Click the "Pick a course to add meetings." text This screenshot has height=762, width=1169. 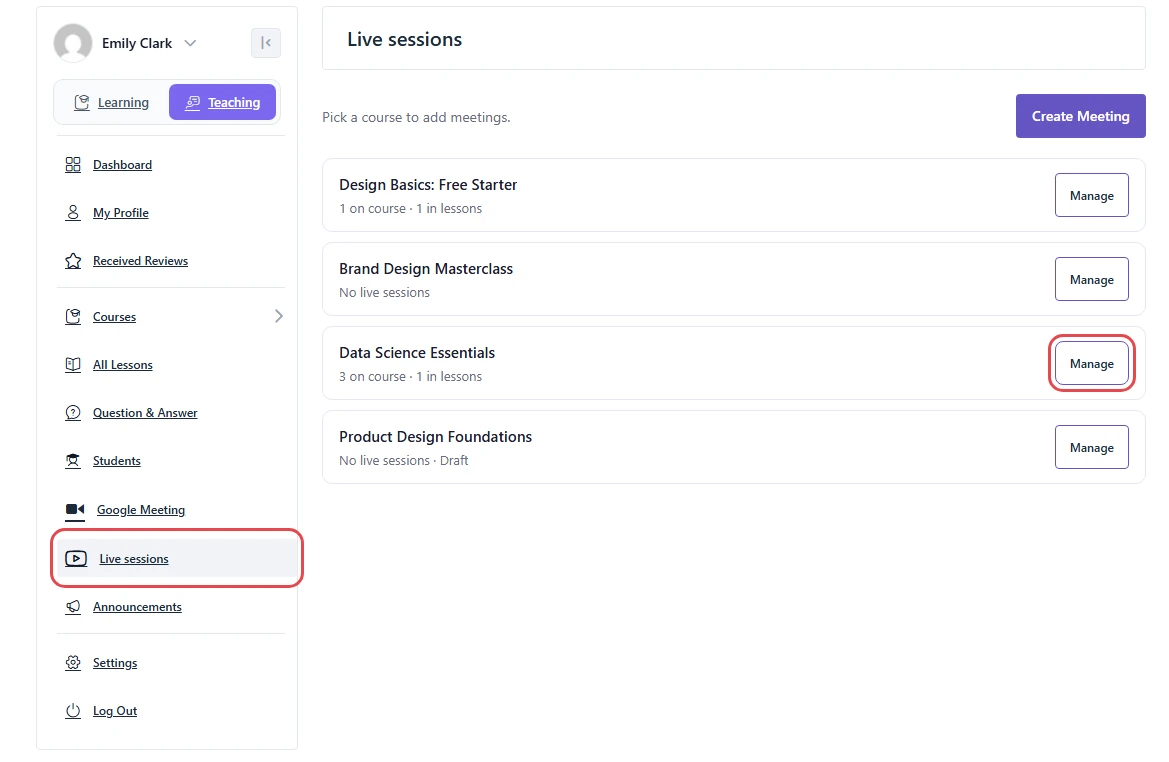[x=416, y=118]
